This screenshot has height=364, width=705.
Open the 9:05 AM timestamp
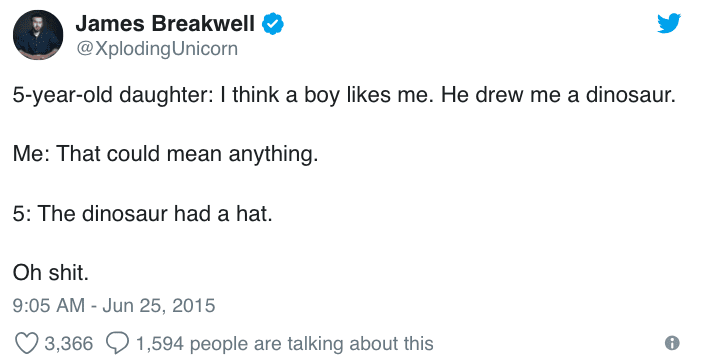click(x=49, y=306)
